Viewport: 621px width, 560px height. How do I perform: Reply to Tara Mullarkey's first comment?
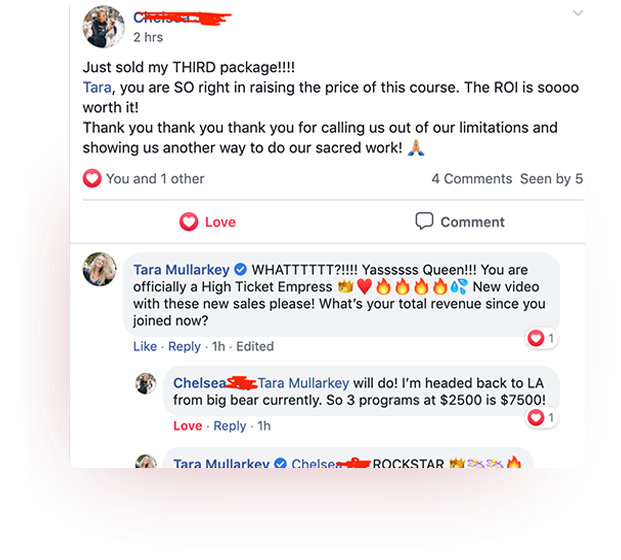pyautogui.click(x=184, y=347)
